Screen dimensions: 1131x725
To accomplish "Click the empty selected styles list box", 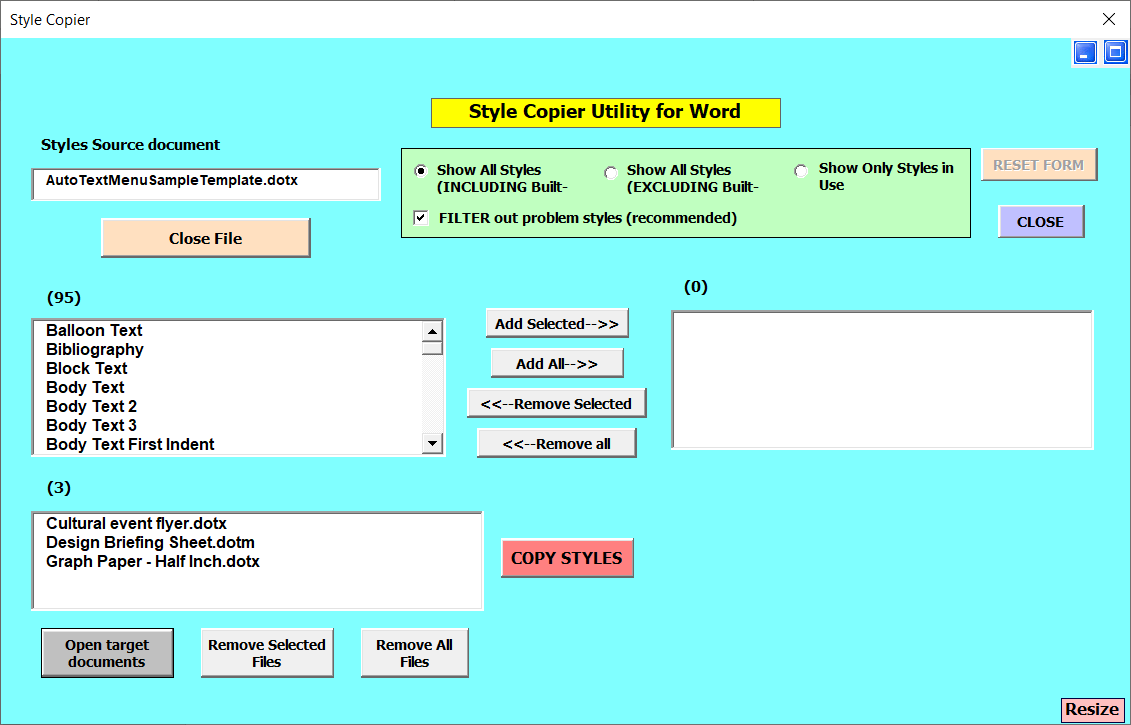I will pyautogui.click(x=882, y=379).
